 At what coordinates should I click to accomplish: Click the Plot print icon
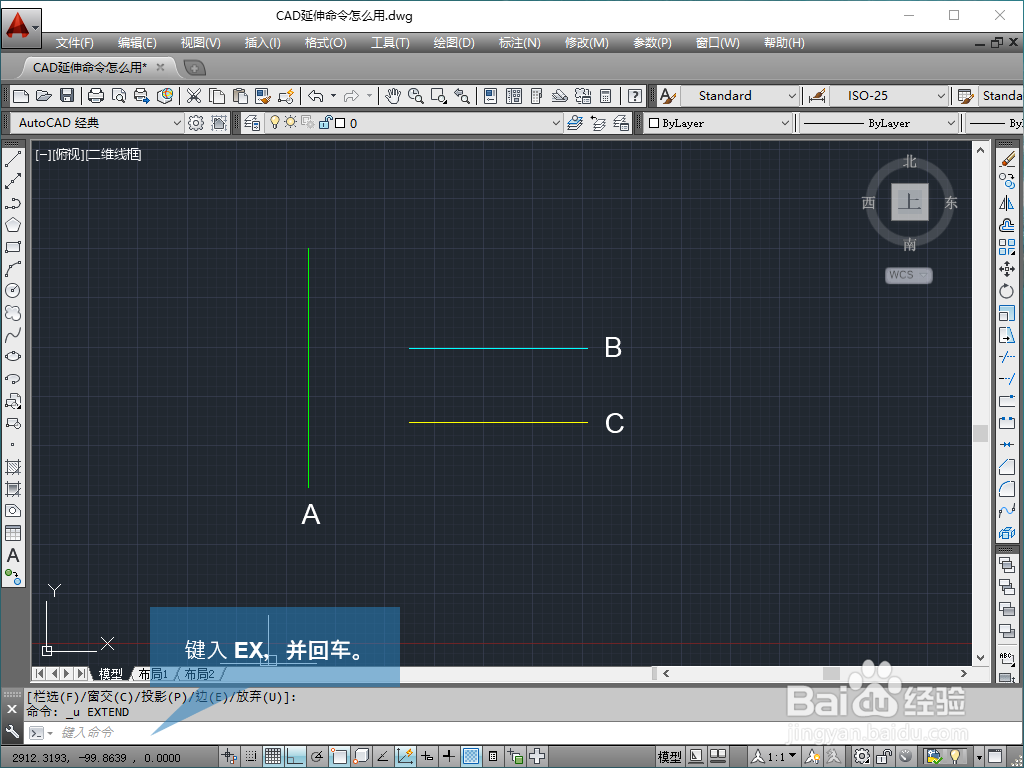(x=96, y=96)
